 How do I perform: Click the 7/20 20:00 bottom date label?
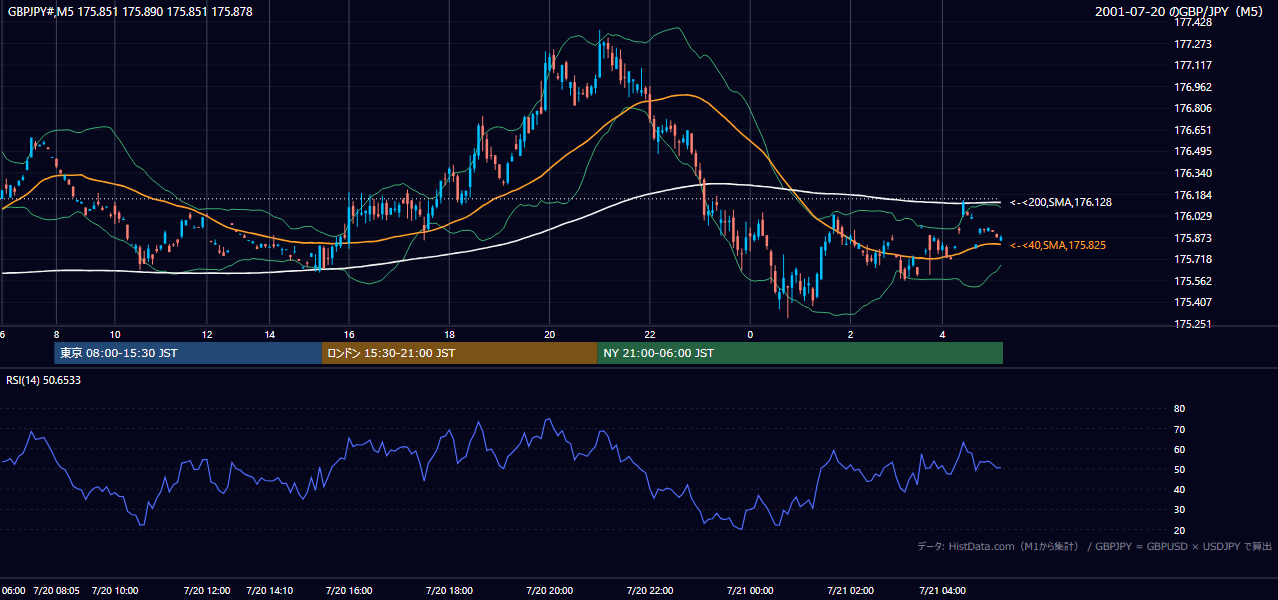pos(550,590)
